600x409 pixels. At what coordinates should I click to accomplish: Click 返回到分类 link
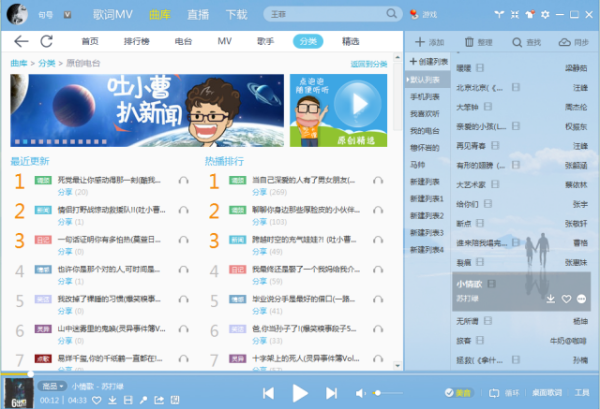(x=369, y=64)
